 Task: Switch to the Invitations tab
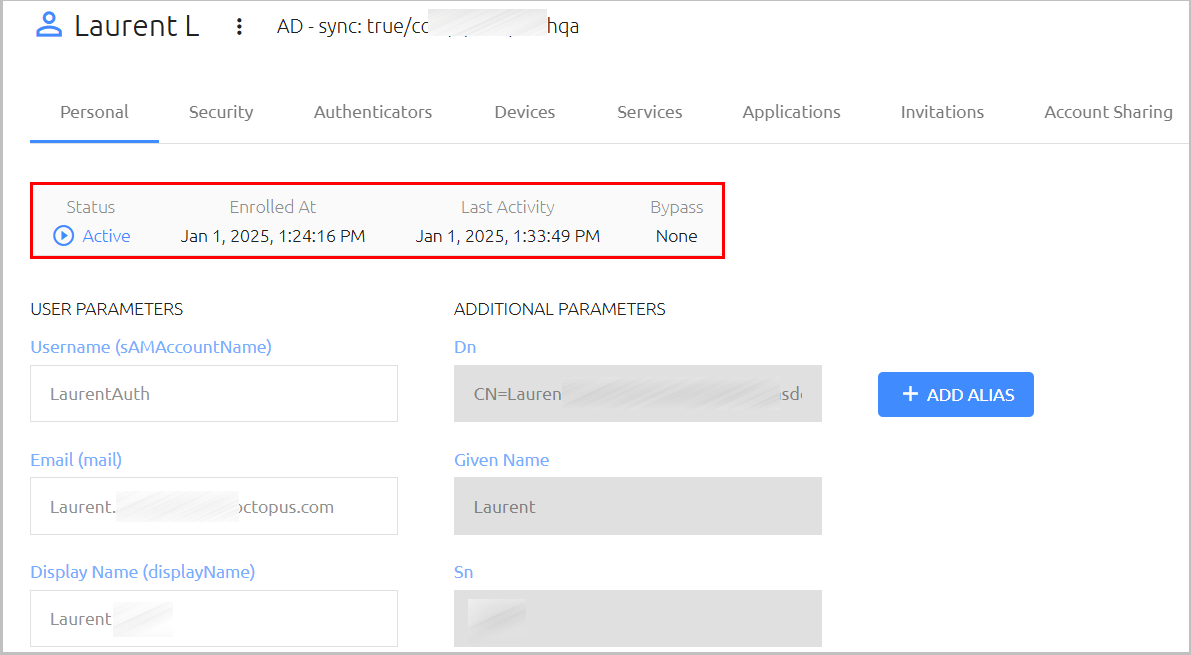942,112
